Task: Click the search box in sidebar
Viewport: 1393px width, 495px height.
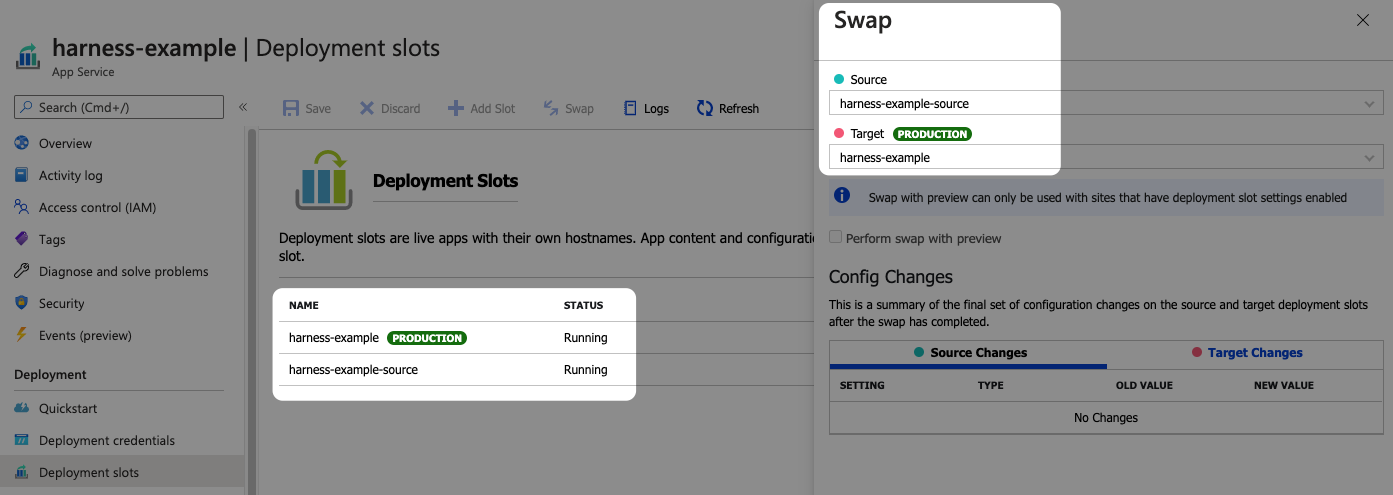Action: tap(119, 107)
